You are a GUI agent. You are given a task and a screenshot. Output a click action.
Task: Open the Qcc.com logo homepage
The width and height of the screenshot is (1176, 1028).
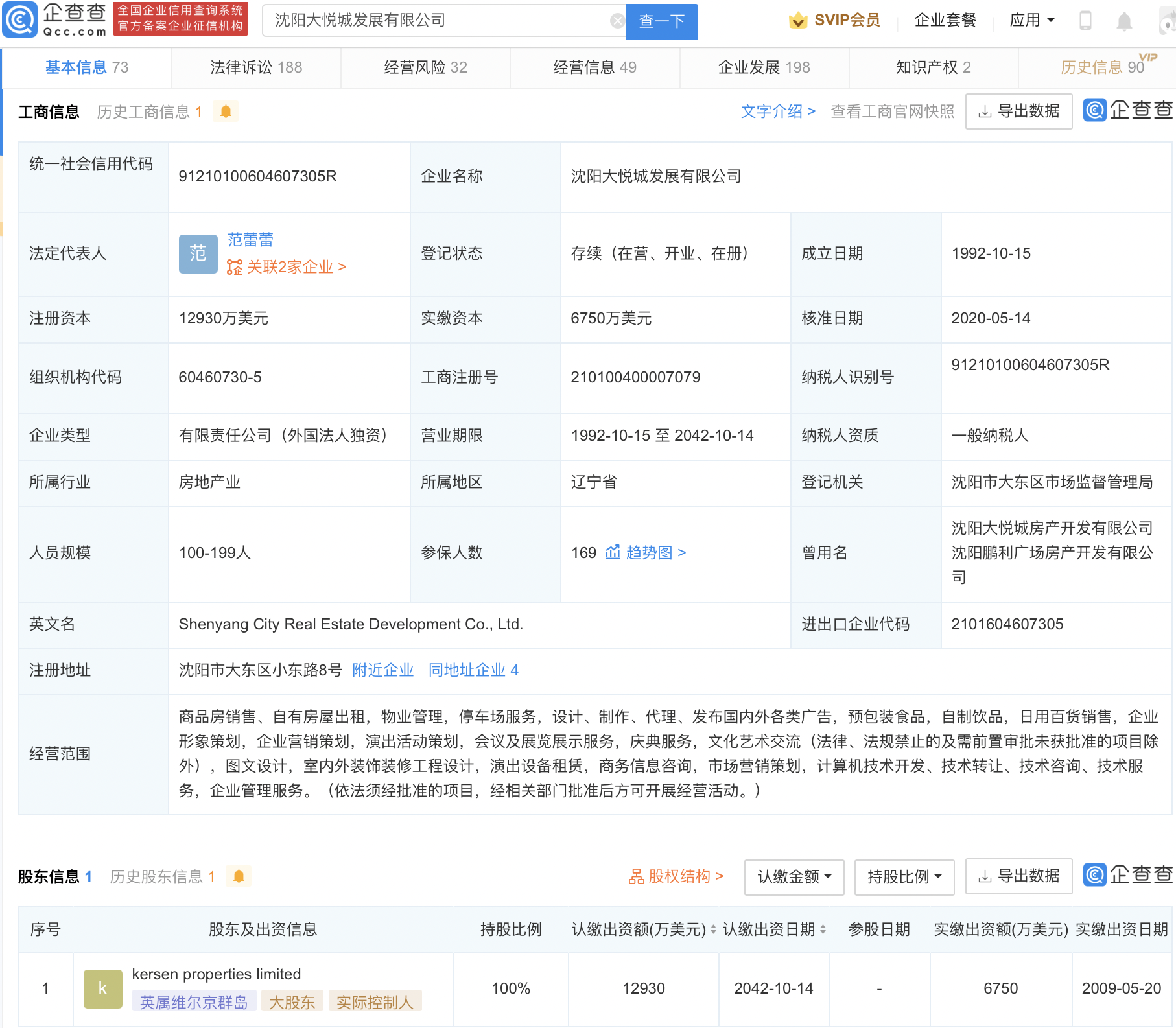(55, 19)
